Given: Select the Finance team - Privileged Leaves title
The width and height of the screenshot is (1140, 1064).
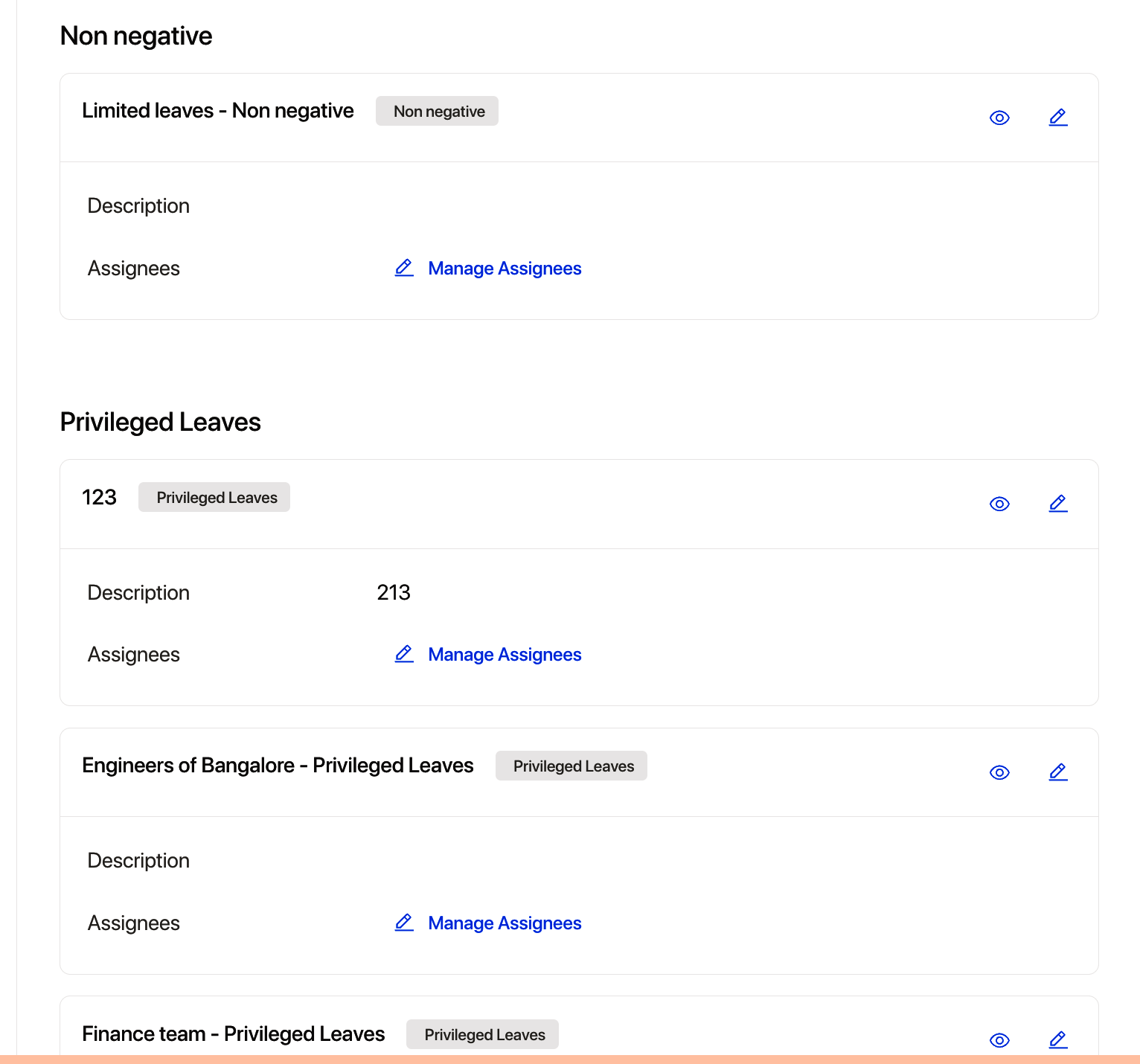Looking at the screenshot, I should (x=234, y=1034).
